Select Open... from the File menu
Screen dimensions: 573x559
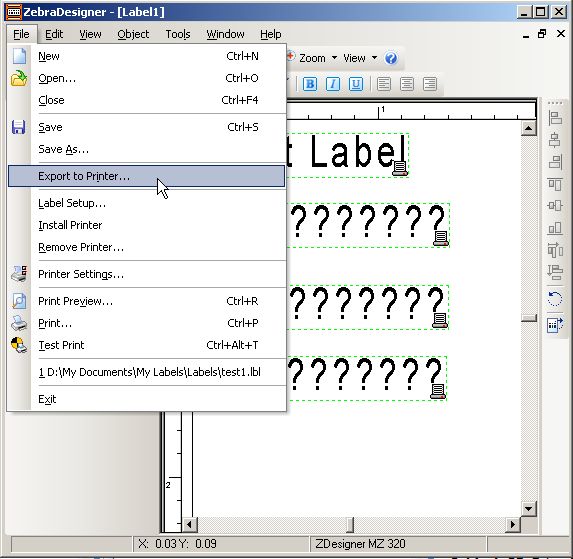146,78
